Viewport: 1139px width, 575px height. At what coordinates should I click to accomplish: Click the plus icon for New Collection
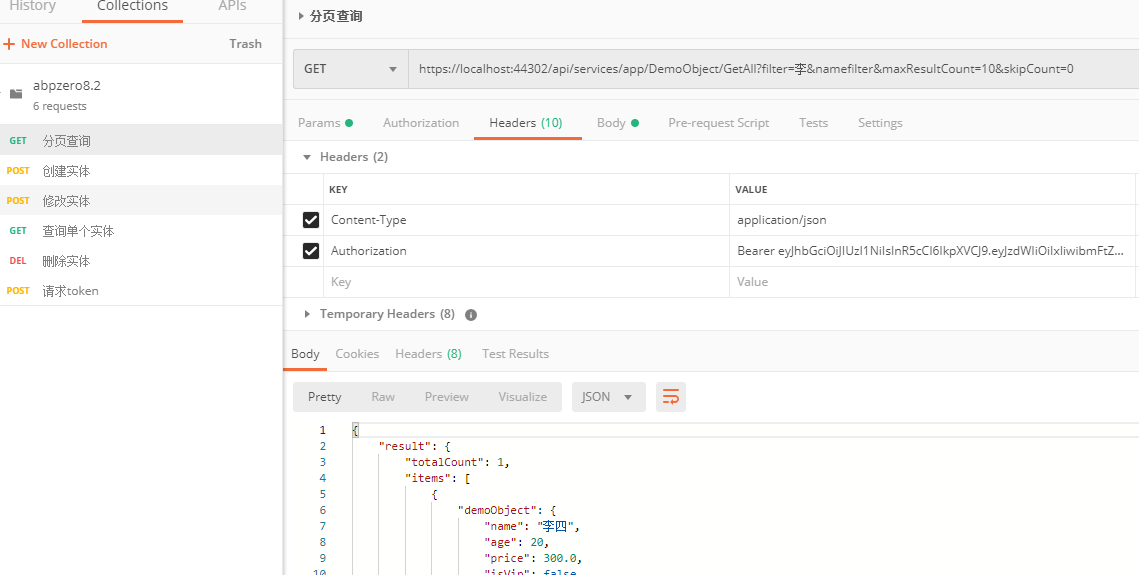9,44
